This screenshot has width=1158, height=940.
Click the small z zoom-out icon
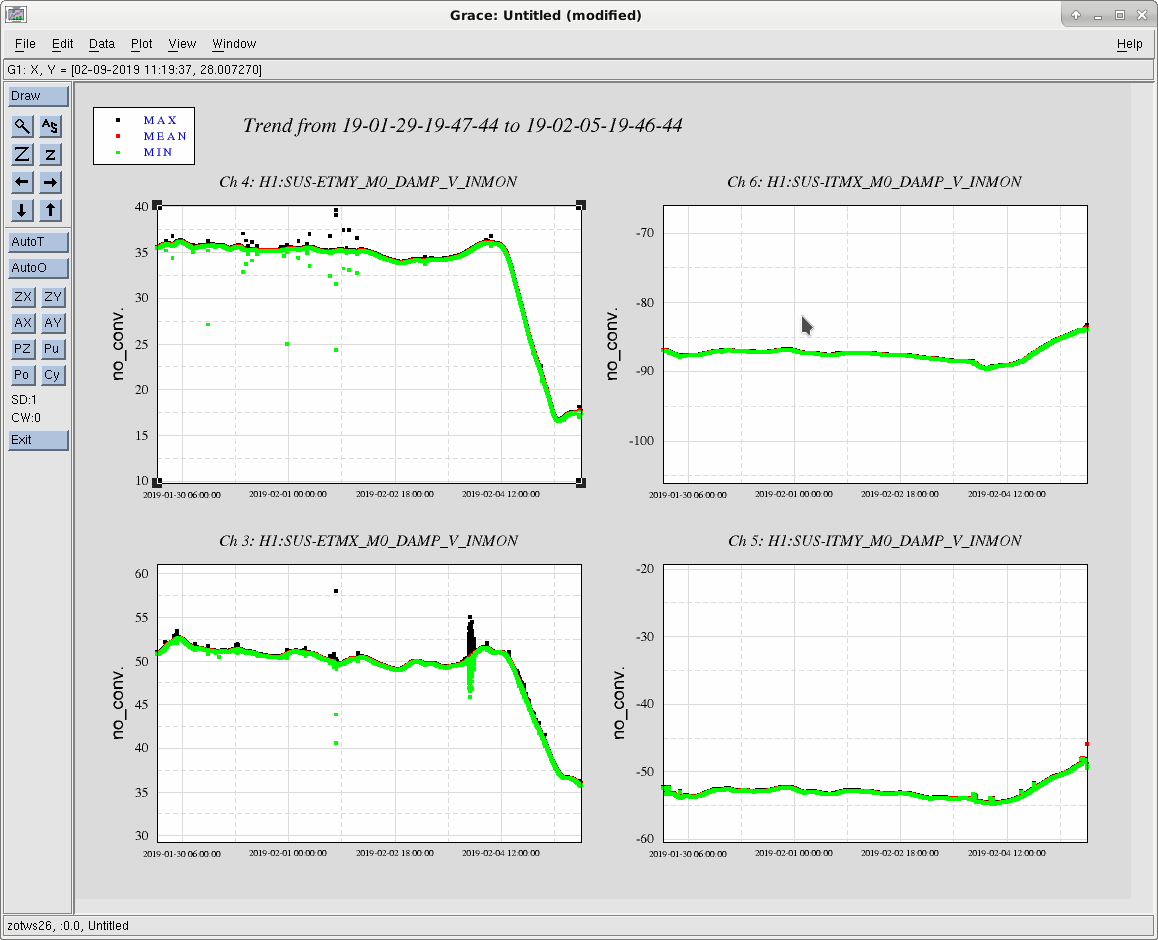tap(50, 154)
